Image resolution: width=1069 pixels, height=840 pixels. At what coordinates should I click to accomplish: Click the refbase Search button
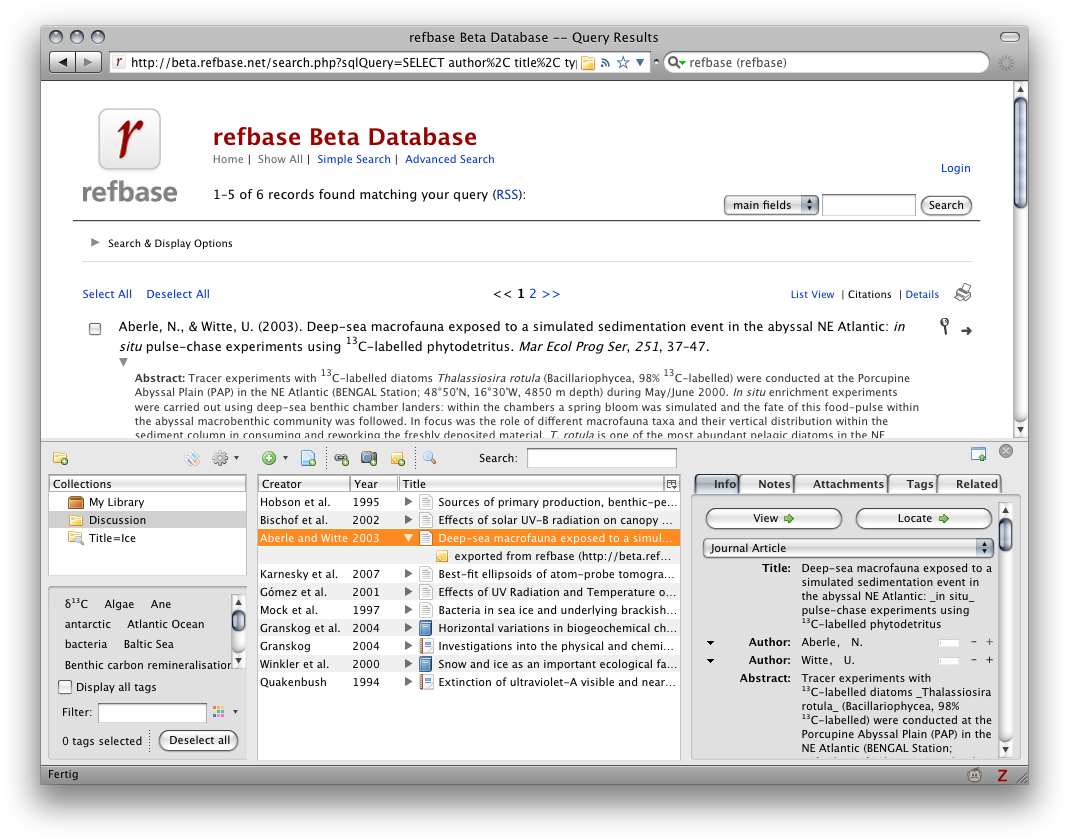pyautogui.click(x=946, y=205)
